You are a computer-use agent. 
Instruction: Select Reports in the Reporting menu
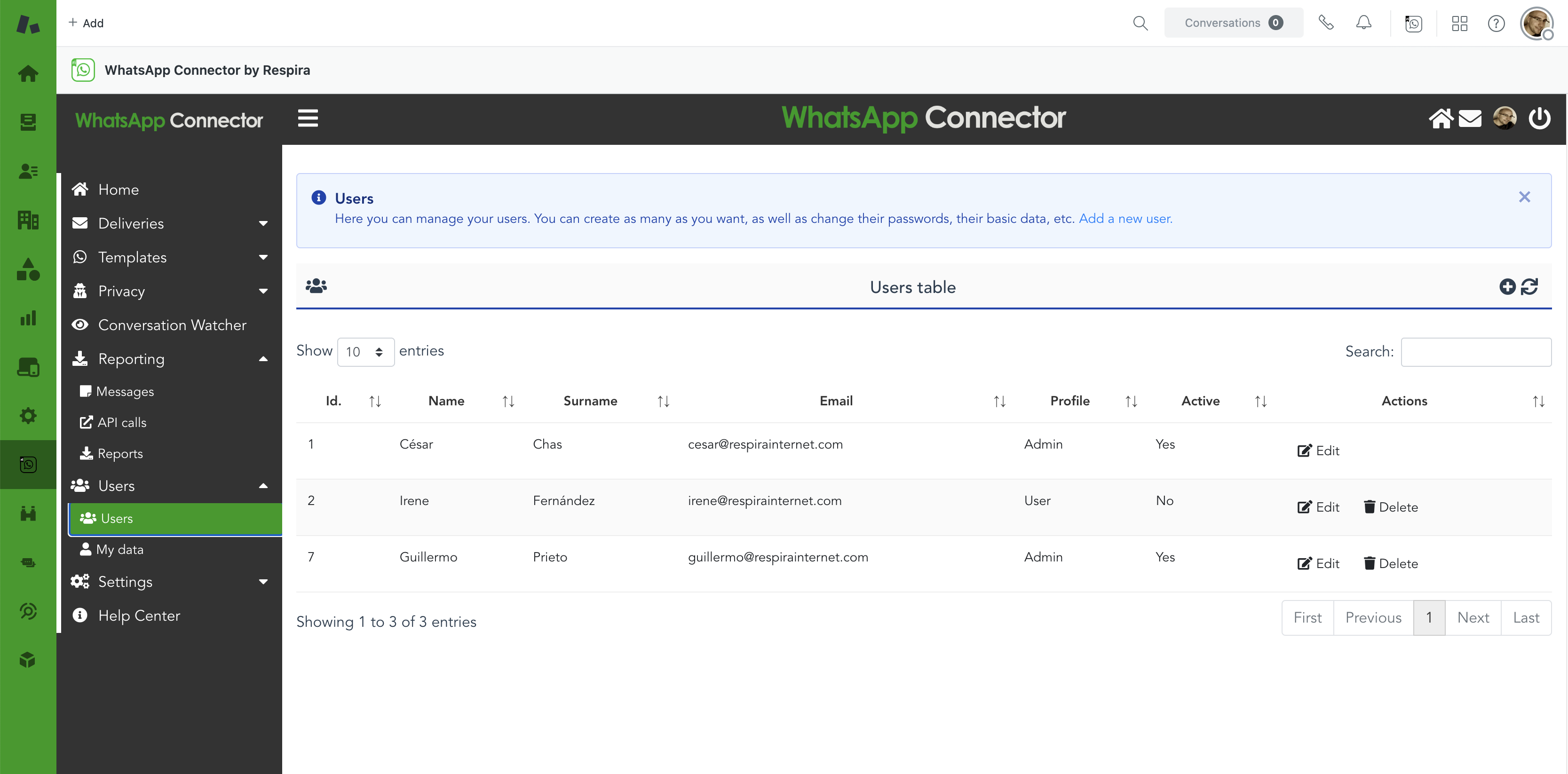coord(120,453)
